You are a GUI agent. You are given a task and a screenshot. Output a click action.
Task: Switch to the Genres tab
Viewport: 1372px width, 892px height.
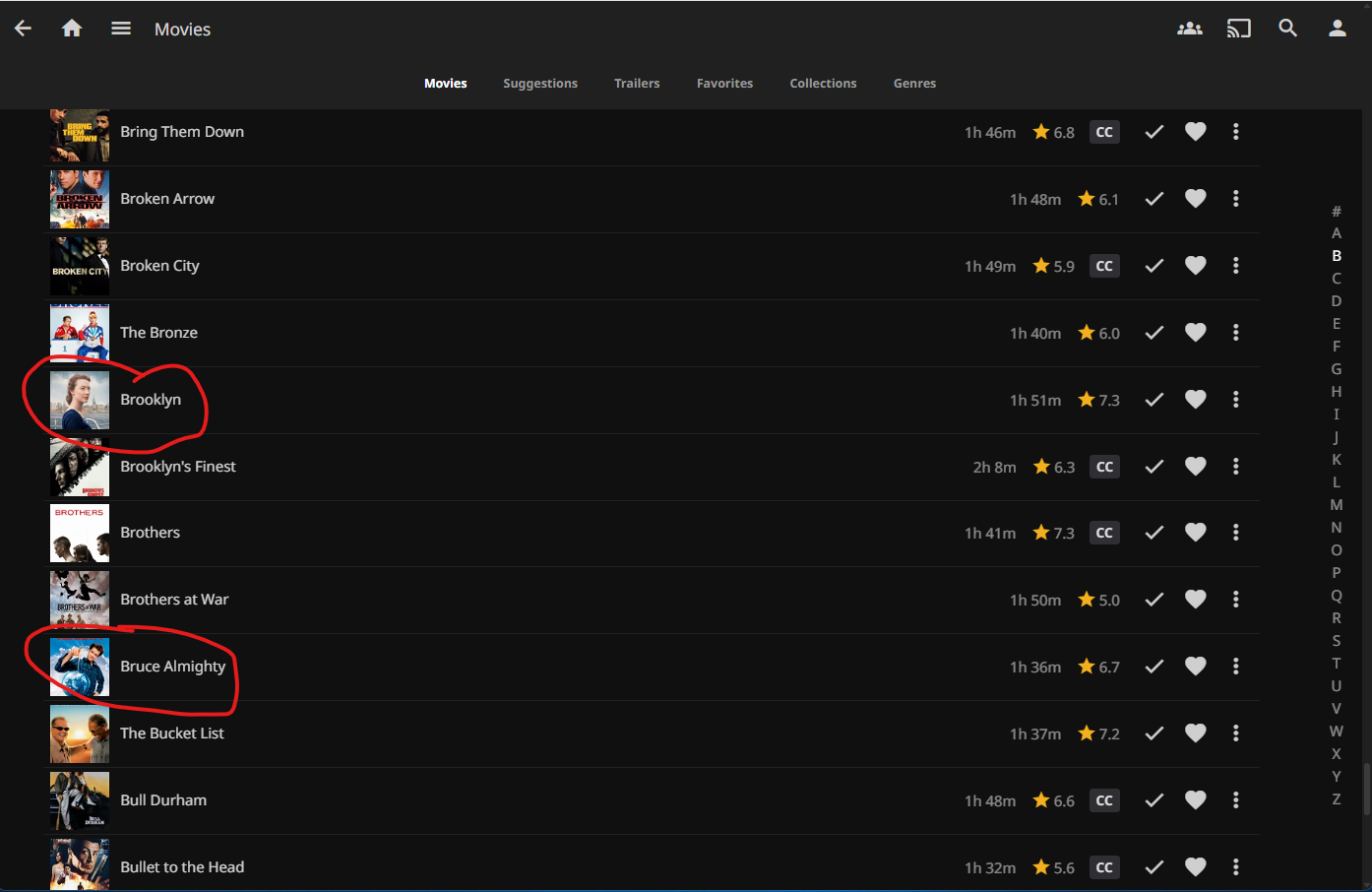click(x=914, y=84)
